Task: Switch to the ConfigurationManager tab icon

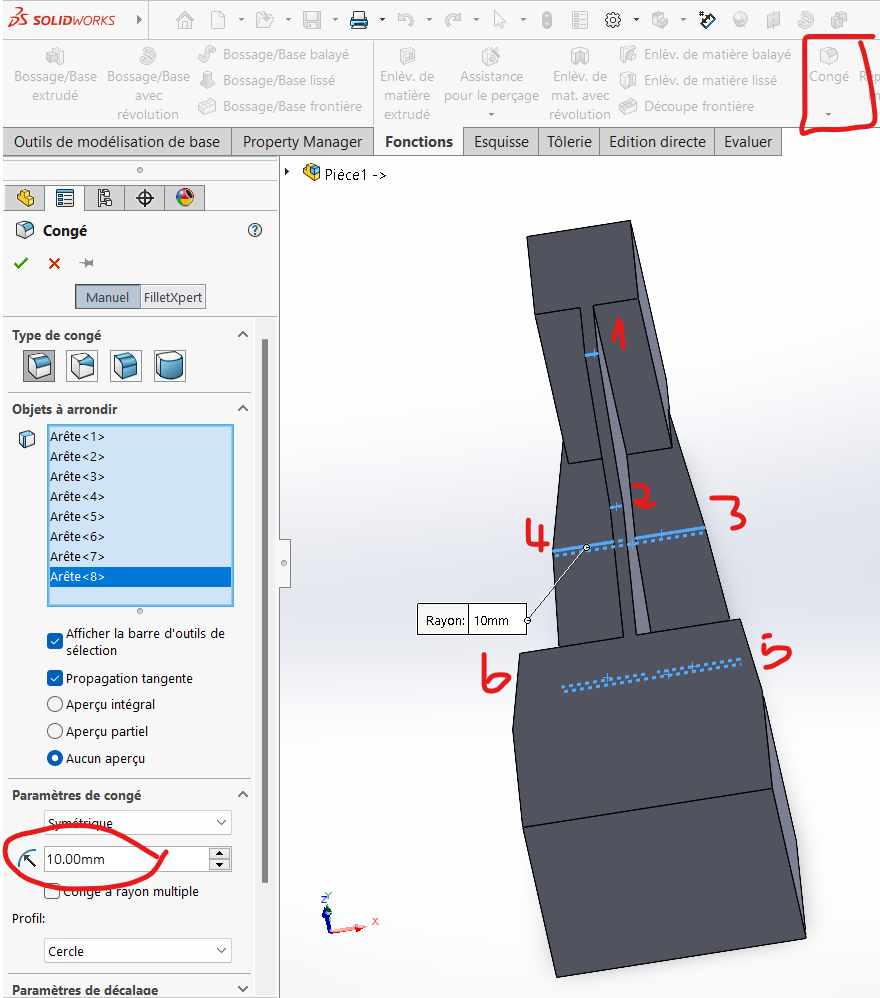Action: [105, 198]
